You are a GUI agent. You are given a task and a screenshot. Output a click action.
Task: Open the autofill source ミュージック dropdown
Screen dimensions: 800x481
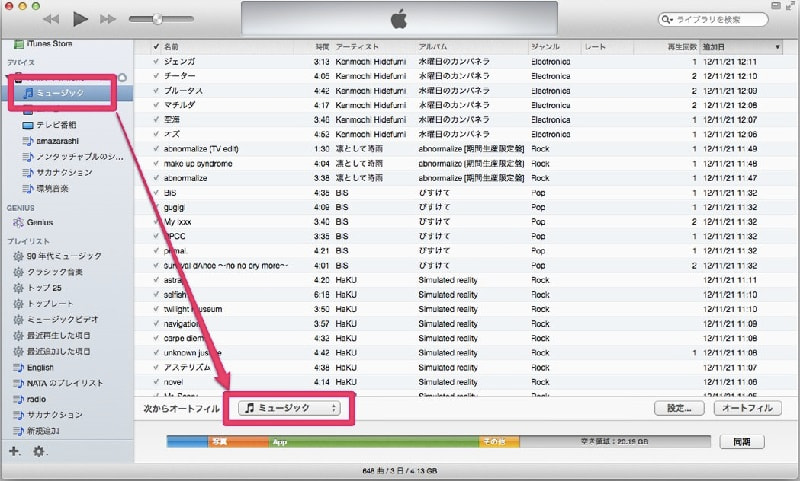(289, 408)
